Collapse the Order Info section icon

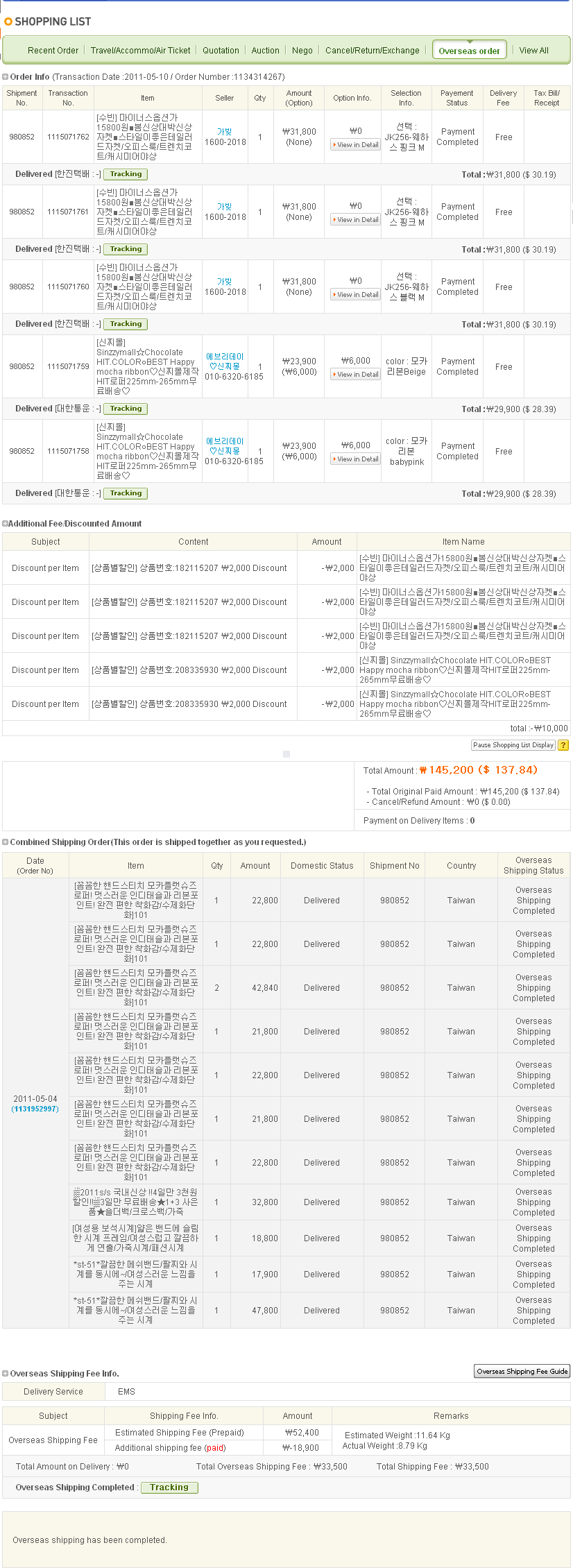[6, 77]
